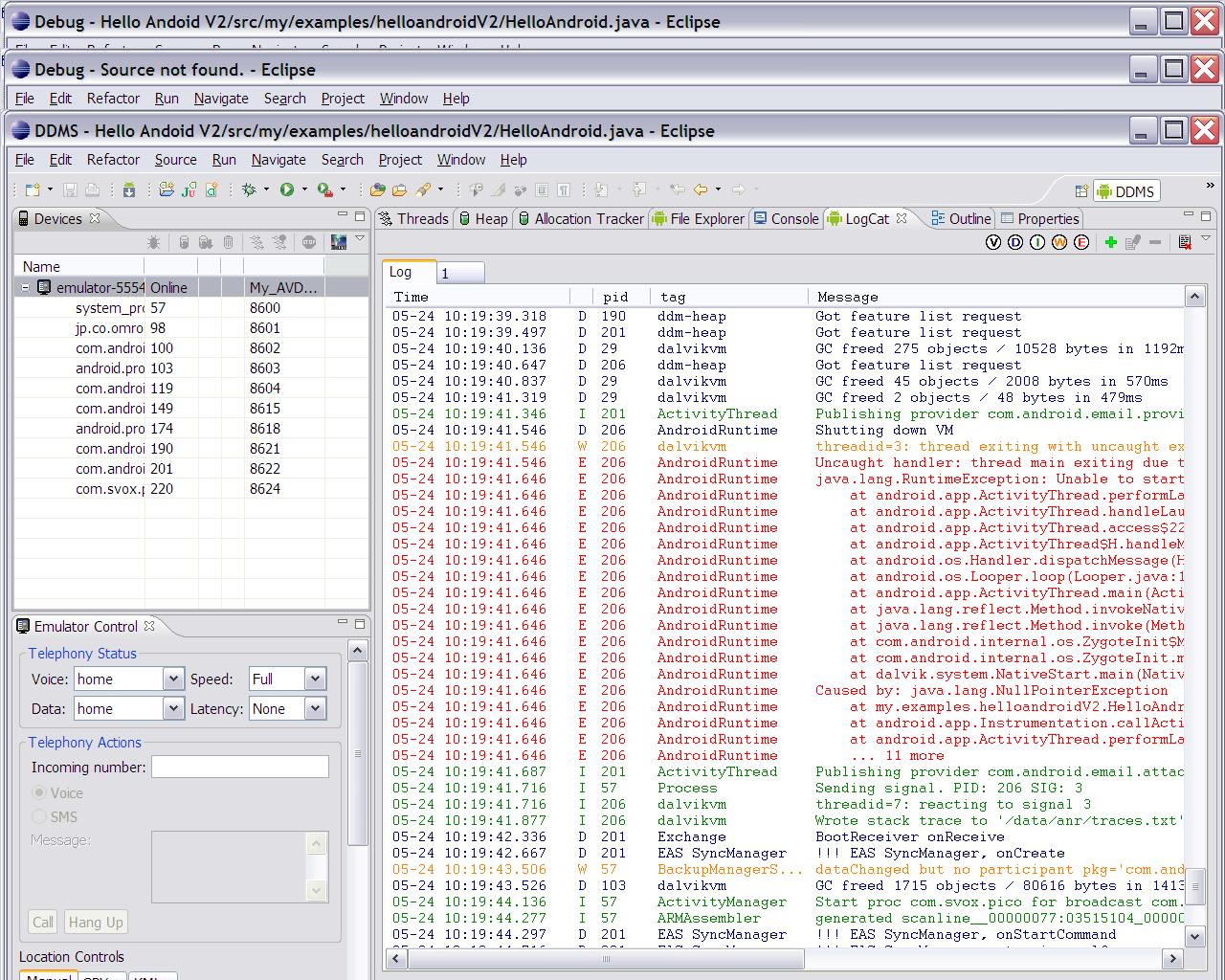The width and height of the screenshot is (1225, 980).
Task: Click the green Run button icon
Action: 286,189
